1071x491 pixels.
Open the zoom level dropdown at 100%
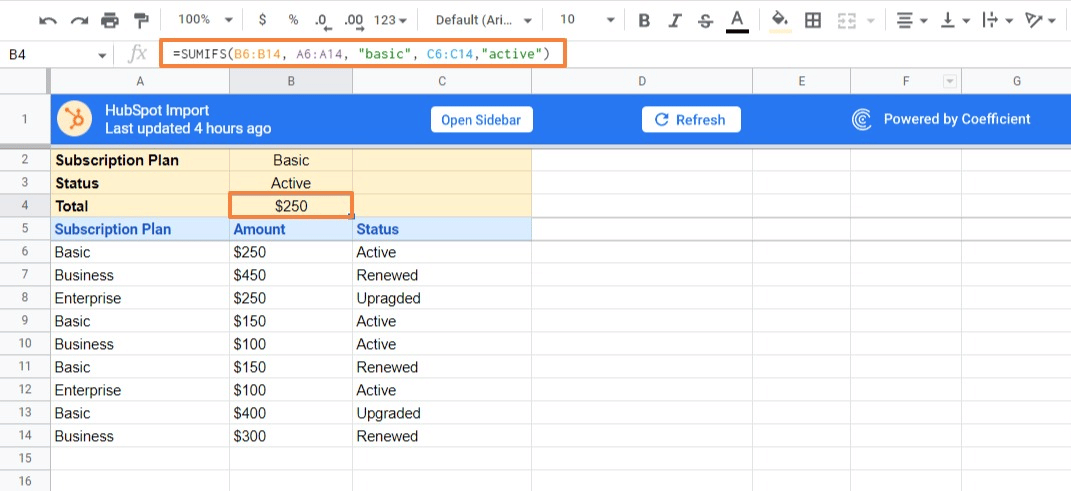coord(206,20)
